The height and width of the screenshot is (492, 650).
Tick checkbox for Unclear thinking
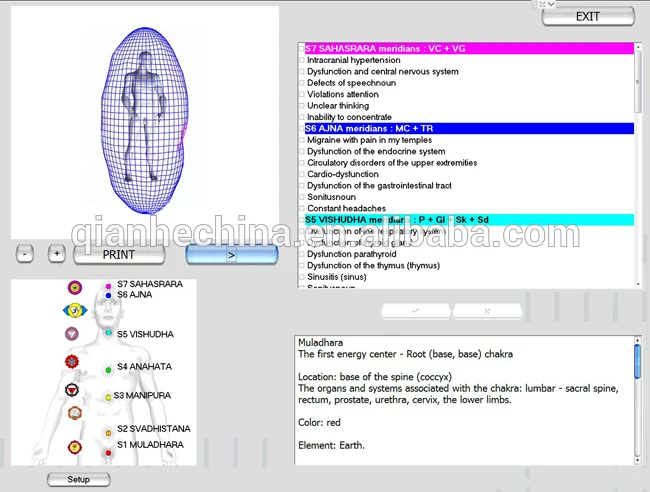[302, 106]
